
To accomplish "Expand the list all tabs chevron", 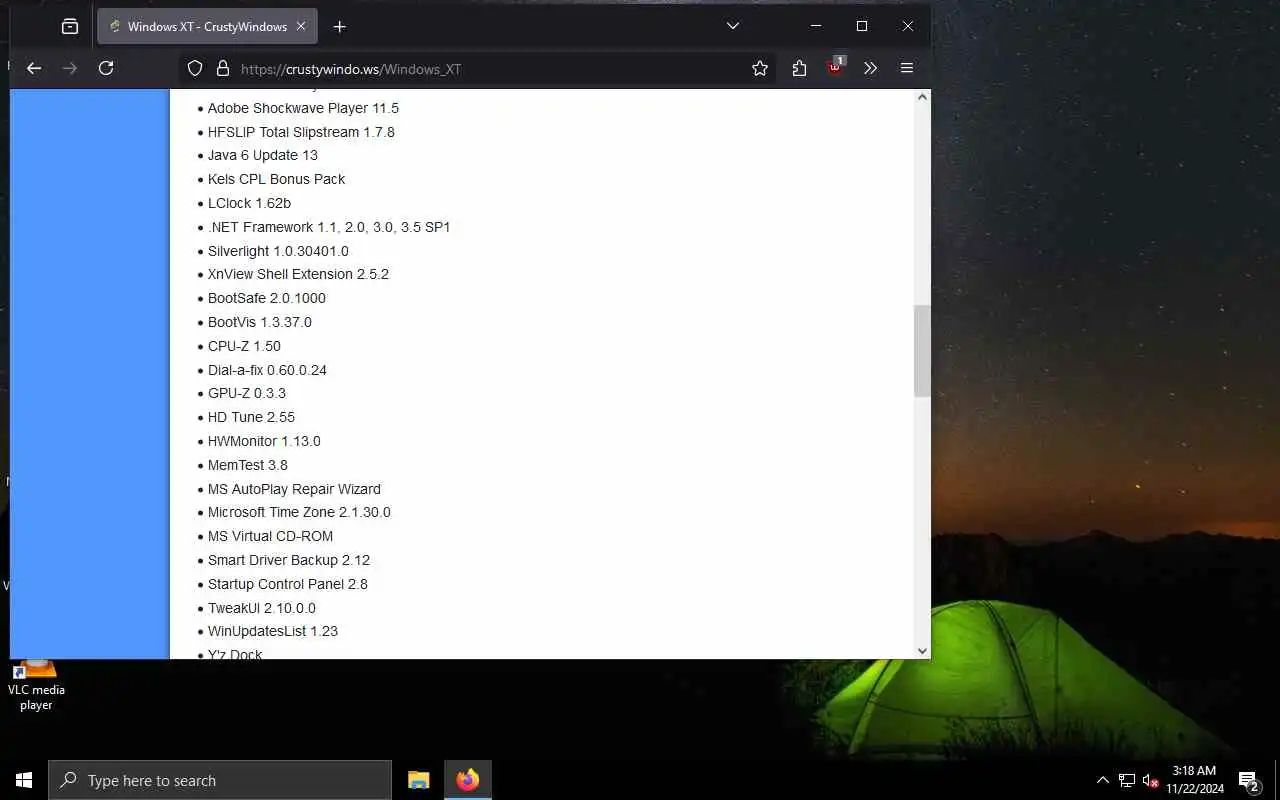I will [x=733, y=26].
